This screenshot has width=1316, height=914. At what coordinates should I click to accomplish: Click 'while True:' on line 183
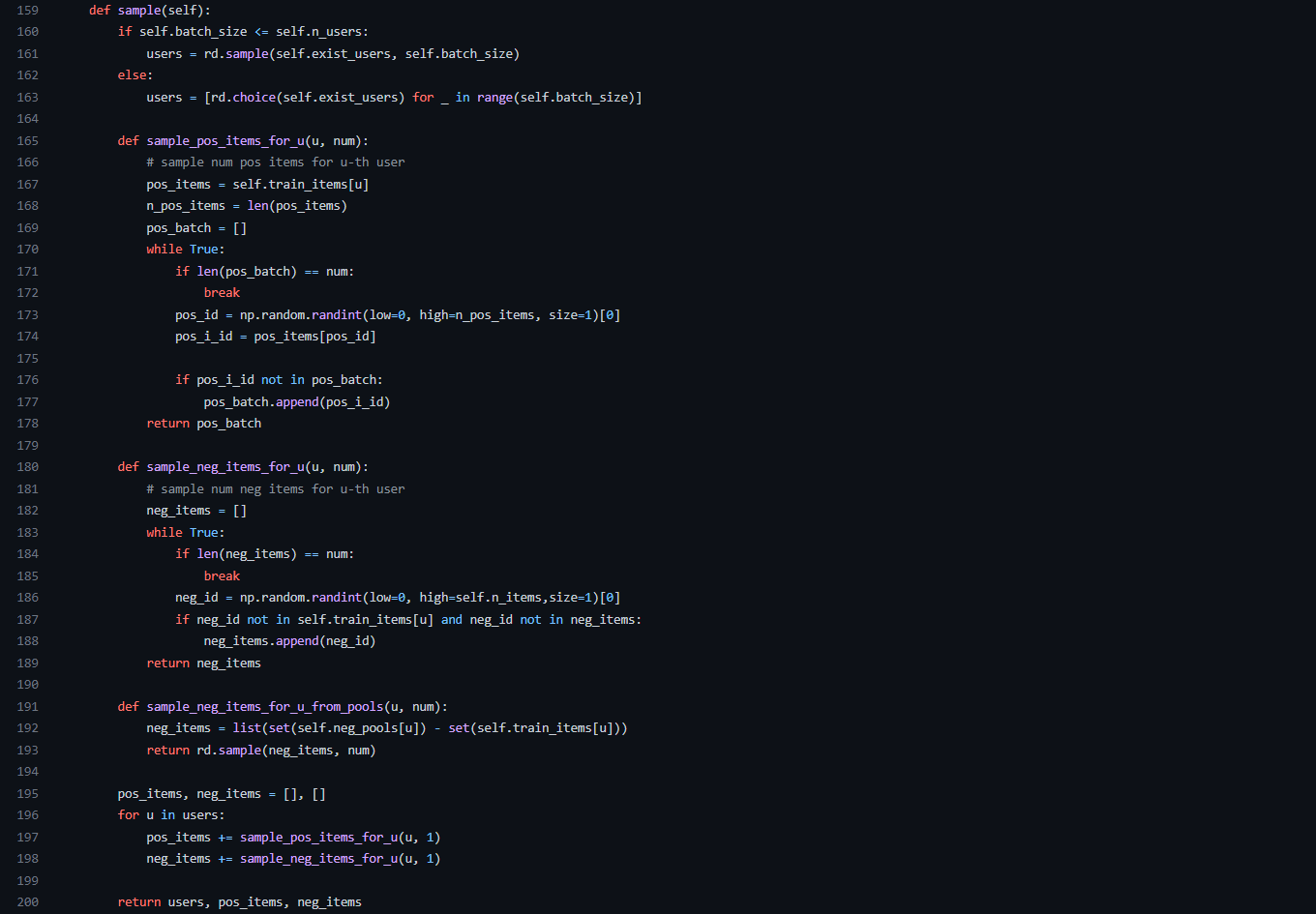point(186,533)
